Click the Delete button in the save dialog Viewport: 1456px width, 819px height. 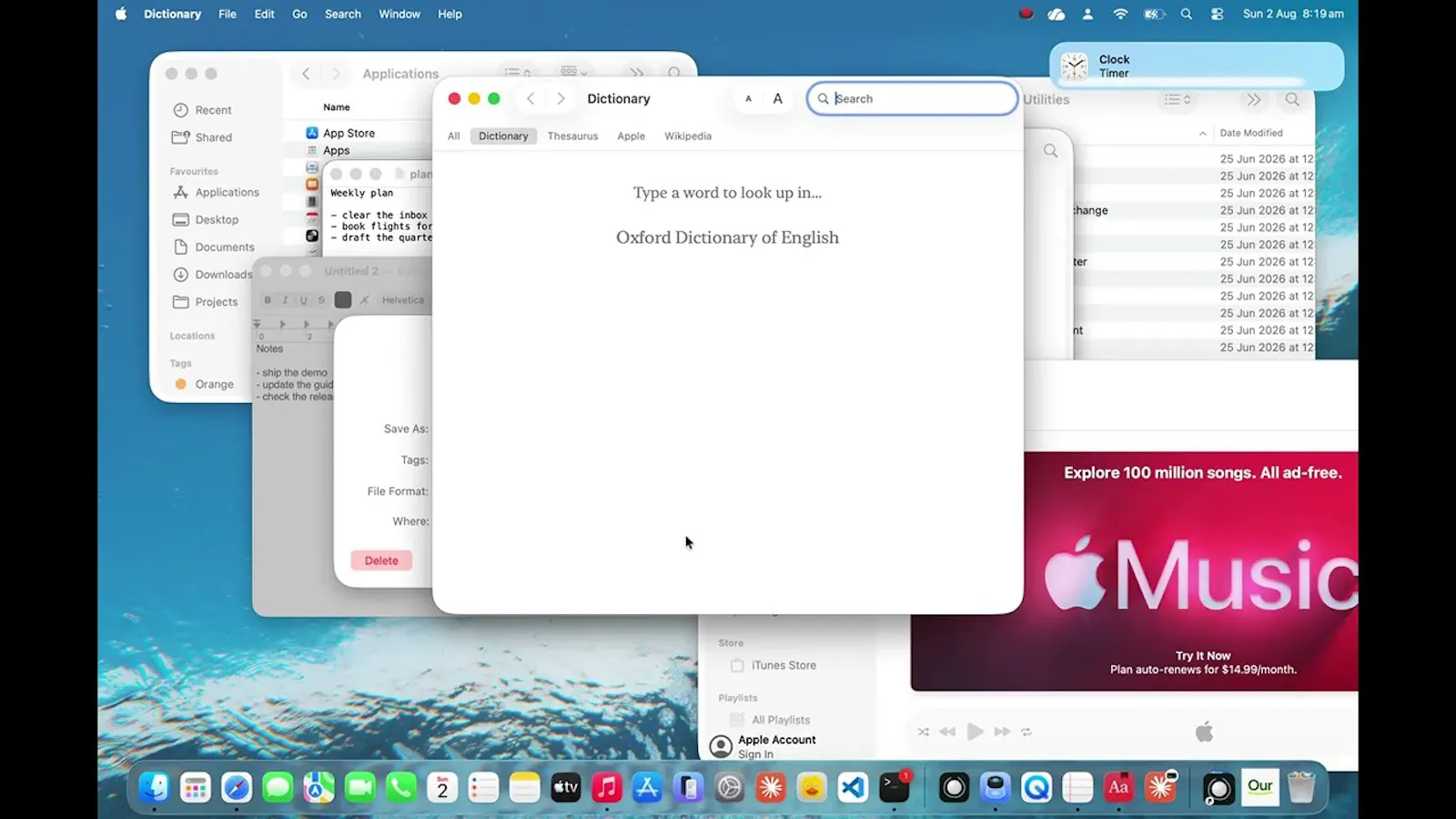point(381,561)
